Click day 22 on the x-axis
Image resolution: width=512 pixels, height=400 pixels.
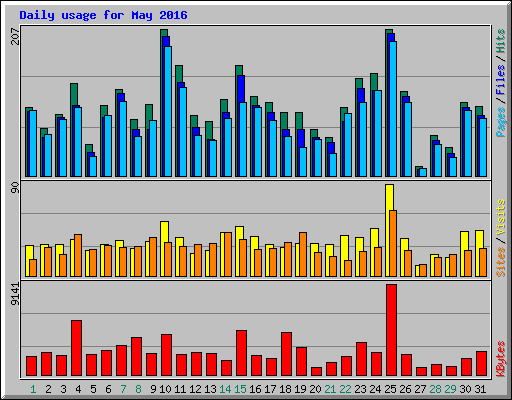coord(345,389)
